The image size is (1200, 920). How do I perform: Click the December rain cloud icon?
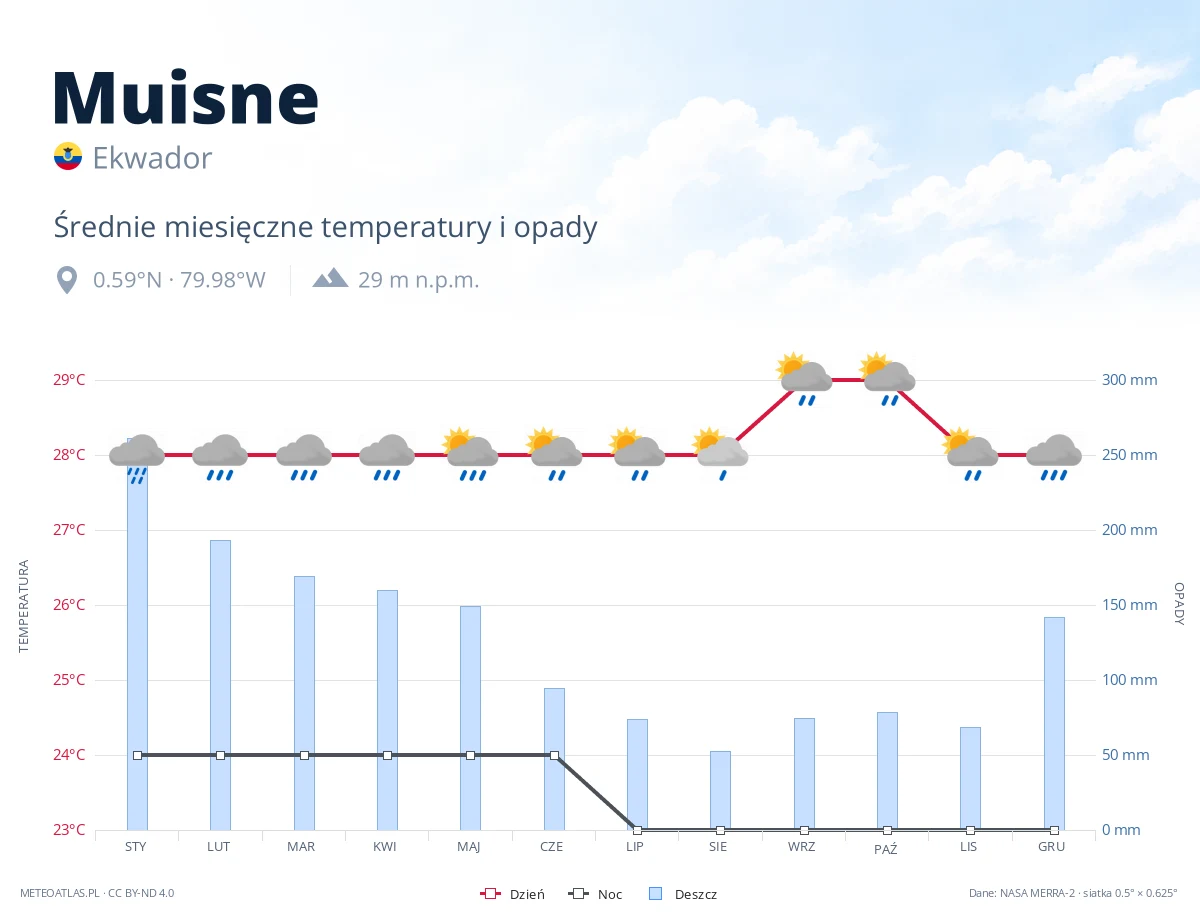click(1054, 457)
